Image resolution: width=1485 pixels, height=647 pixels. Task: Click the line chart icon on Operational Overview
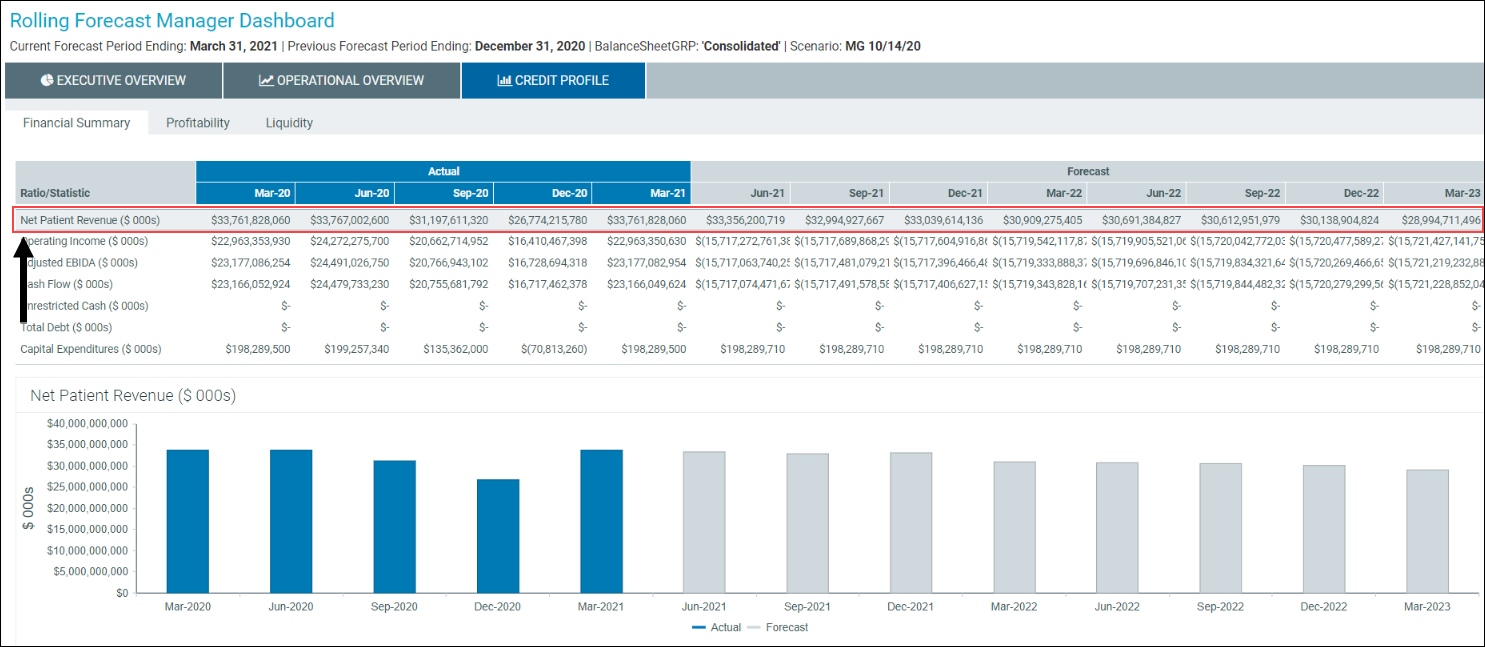pyautogui.click(x=266, y=81)
